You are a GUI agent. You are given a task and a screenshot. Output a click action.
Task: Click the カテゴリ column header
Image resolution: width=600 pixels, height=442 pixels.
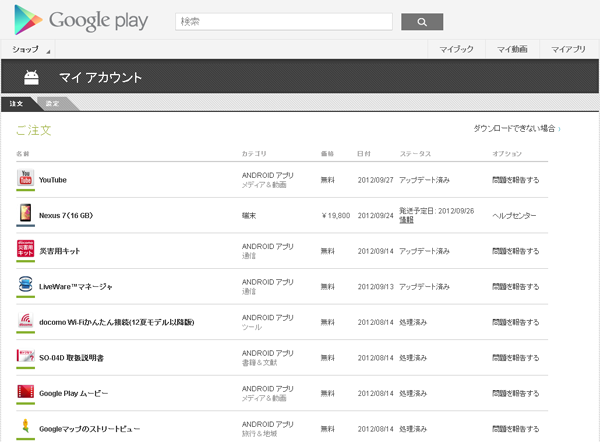pos(254,153)
